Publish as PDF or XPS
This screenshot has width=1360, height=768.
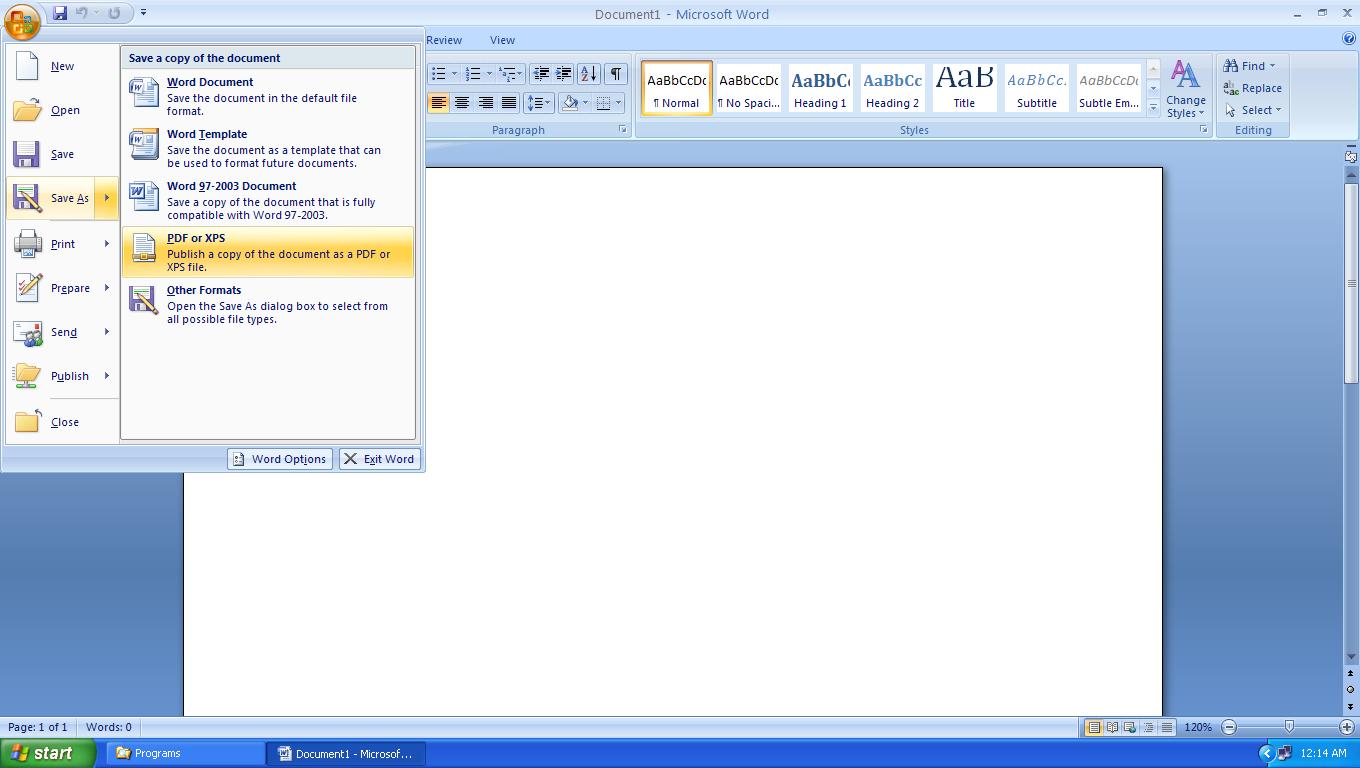click(x=268, y=252)
